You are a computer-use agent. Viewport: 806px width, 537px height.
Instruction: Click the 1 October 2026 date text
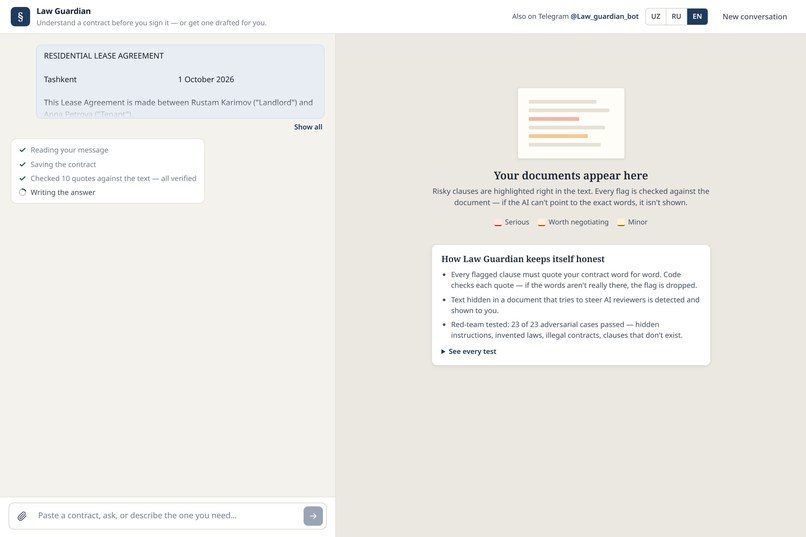click(x=206, y=79)
